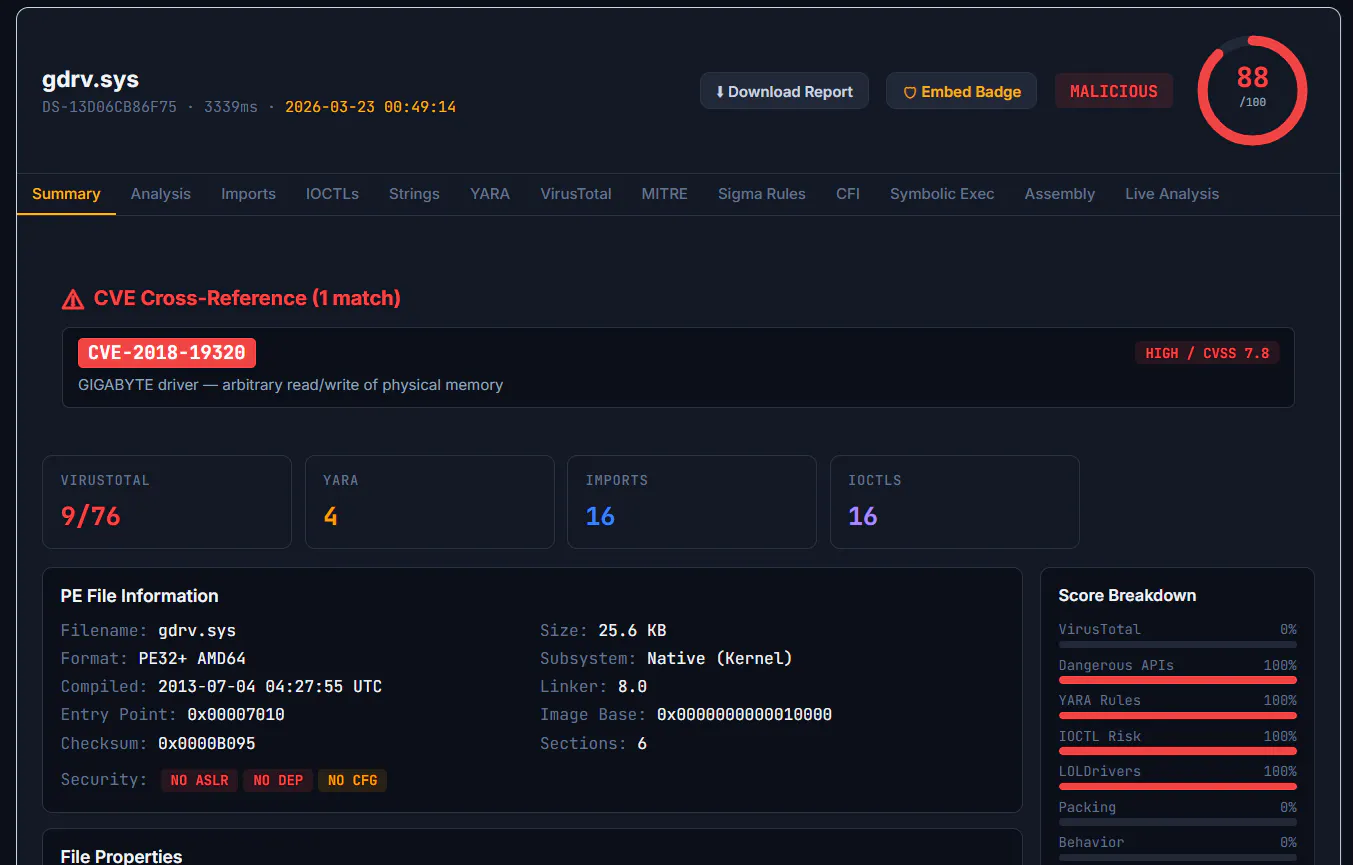The height and width of the screenshot is (865, 1353).
Task: Click the YARA Rules score bar
Action: pyautogui.click(x=1178, y=715)
